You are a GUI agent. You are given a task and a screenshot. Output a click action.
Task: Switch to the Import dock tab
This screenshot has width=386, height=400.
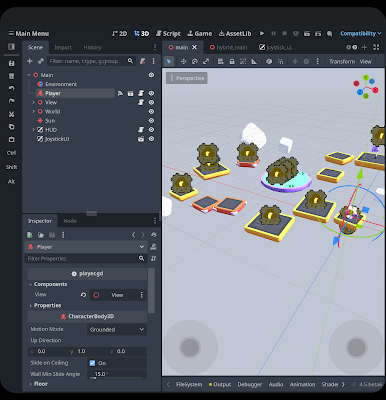(63, 47)
